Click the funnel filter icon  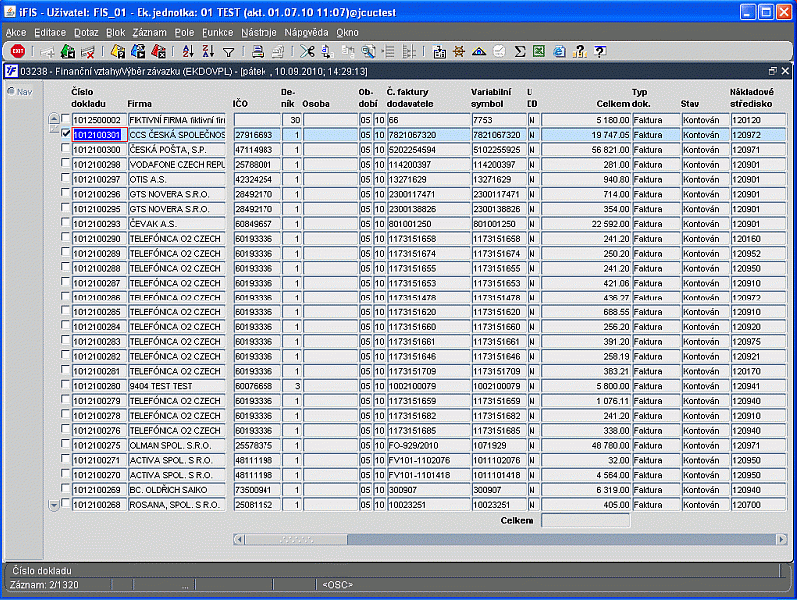point(229,52)
